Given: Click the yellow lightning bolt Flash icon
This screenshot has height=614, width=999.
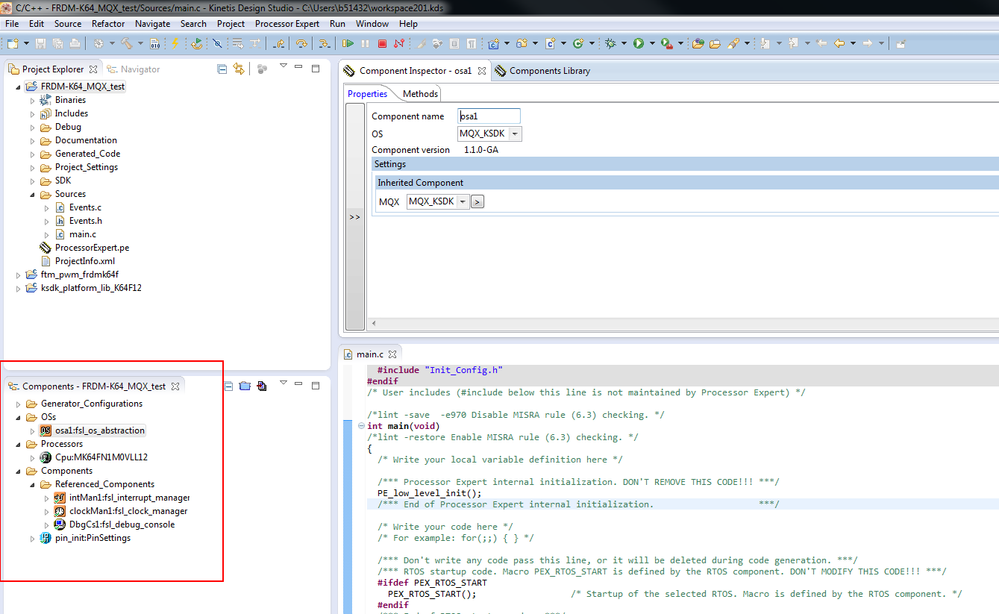Looking at the screenshot, I should (x=175, y=43).
